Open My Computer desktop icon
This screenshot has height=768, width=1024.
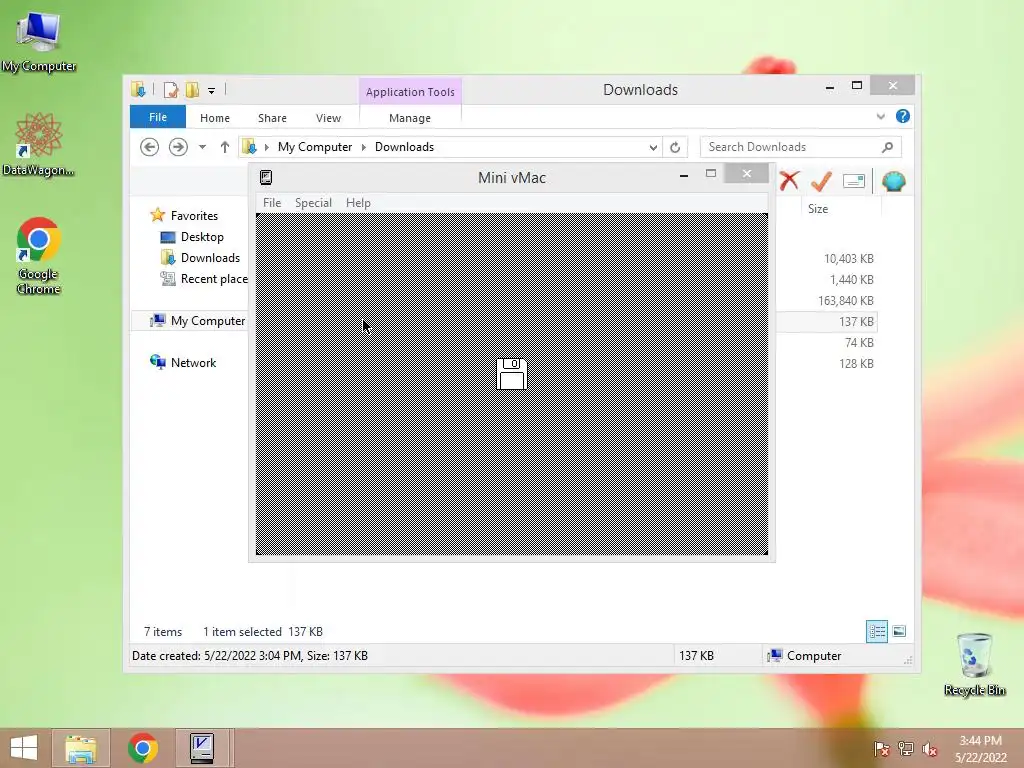(39, 42)
